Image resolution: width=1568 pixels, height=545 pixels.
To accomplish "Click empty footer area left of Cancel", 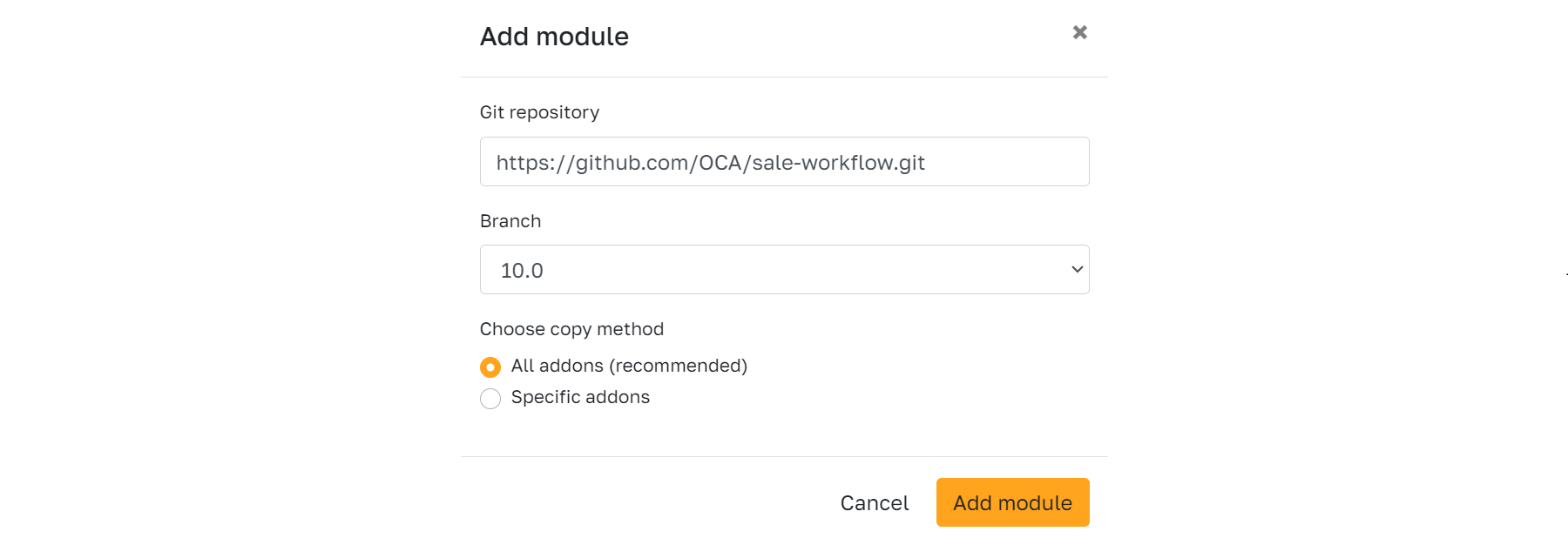I will 645,502.
